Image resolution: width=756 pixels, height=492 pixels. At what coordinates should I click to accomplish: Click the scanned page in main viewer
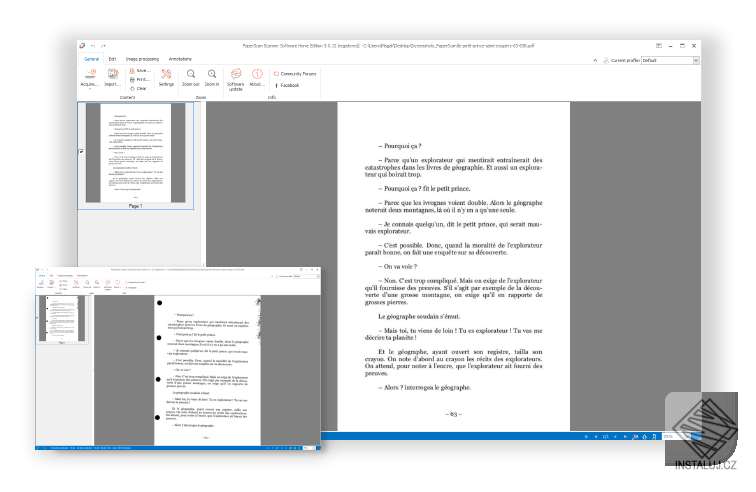click(454, 266)
